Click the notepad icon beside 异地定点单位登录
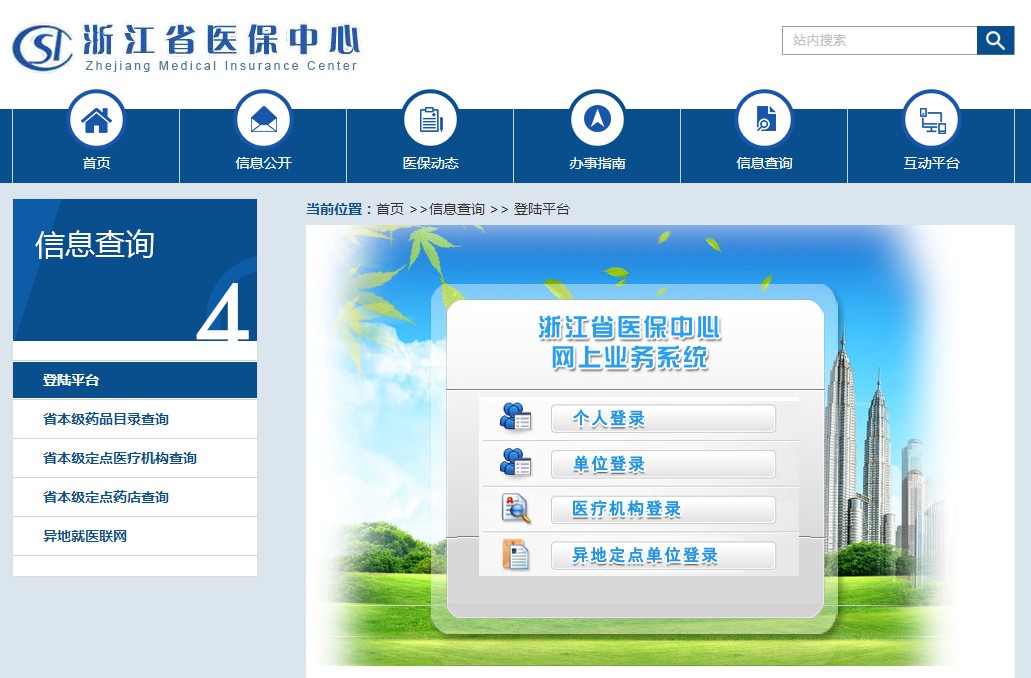The width and height of the screenshot is (1031, 678). tap(515, 555)
